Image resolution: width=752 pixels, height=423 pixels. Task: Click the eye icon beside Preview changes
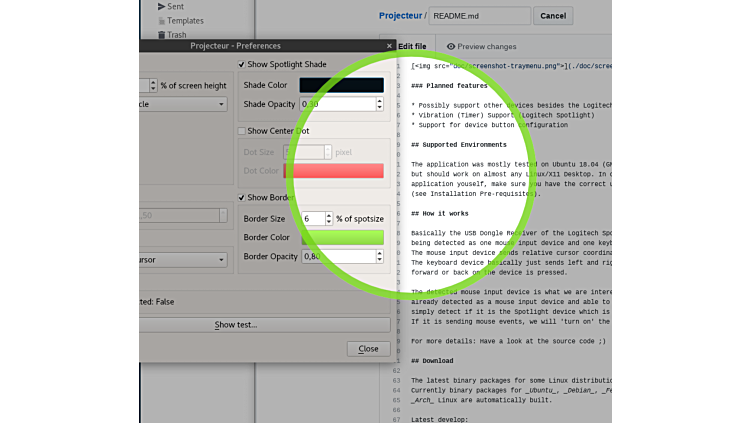pos(451,46)
